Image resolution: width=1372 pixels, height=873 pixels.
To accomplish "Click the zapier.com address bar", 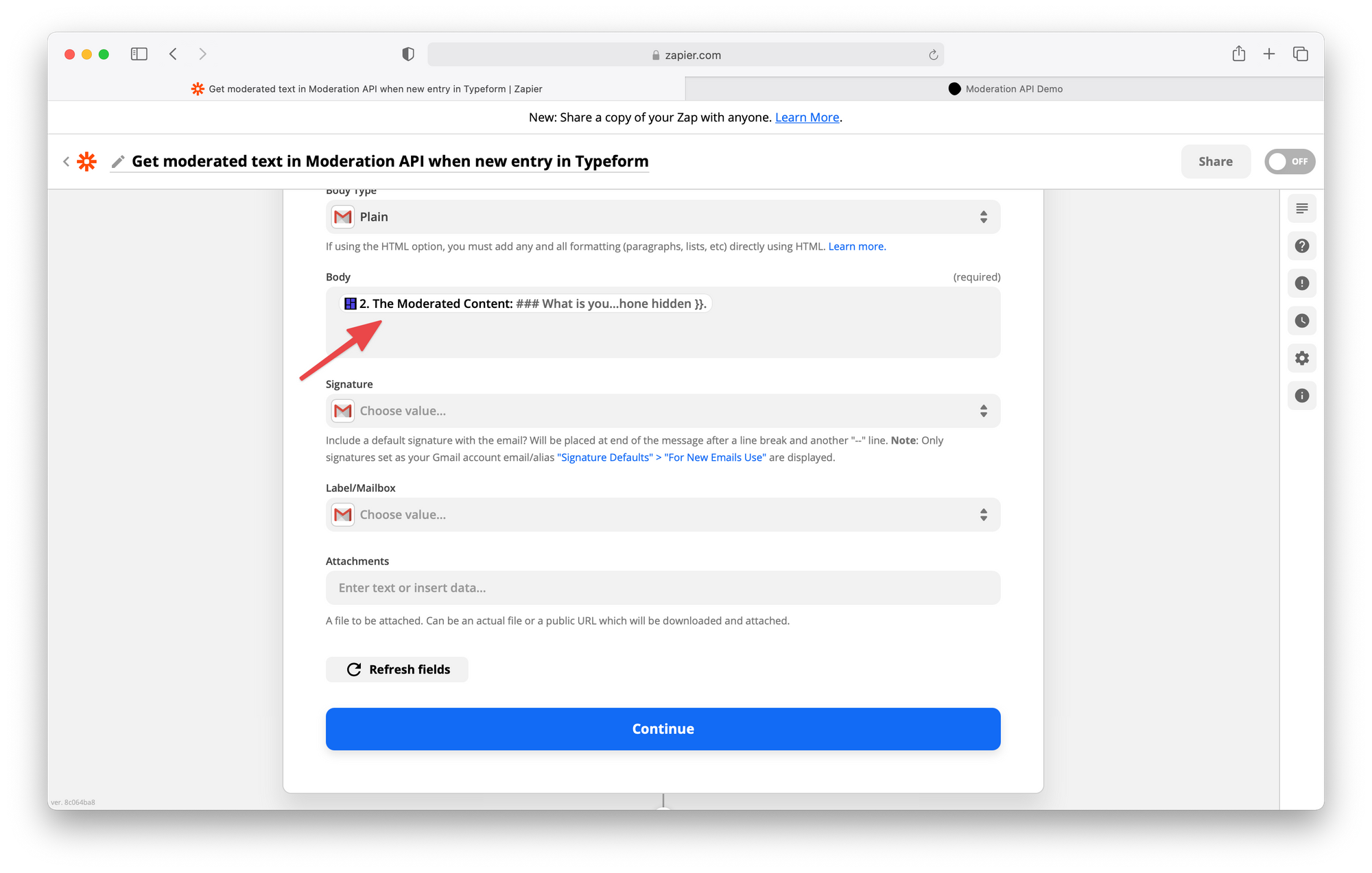I will tap(685, 55).
